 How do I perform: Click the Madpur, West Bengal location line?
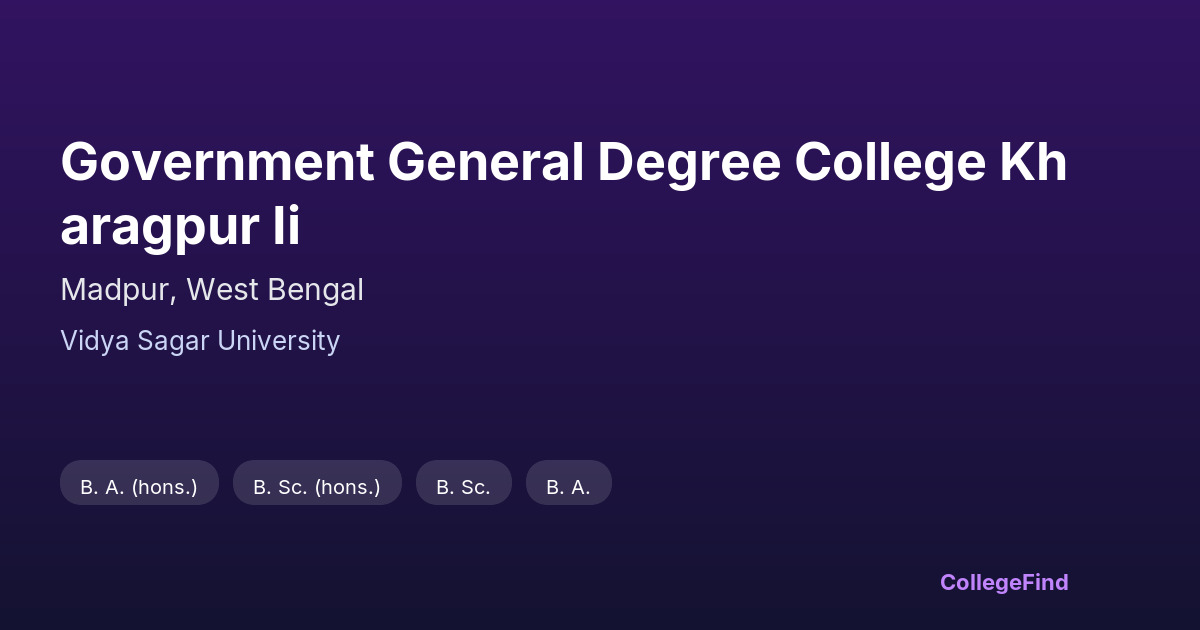coord(212,290)
